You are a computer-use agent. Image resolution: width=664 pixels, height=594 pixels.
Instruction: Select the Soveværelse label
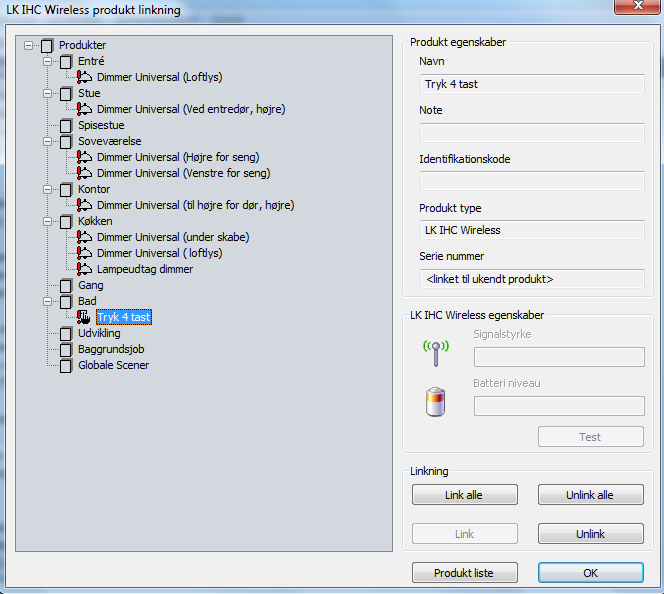pyautogui.click(x=110, y=141)
